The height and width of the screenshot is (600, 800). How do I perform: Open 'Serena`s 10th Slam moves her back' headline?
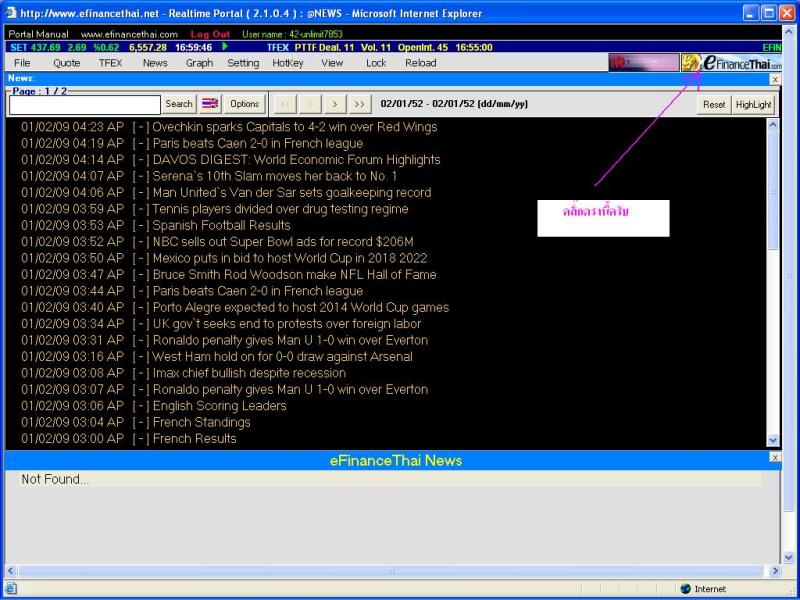pyautogui.click(x=274, y=176)
